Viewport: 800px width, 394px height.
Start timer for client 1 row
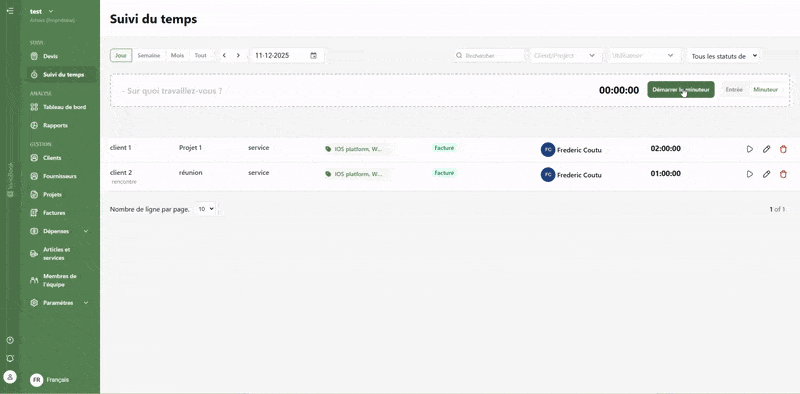[749, 149]
